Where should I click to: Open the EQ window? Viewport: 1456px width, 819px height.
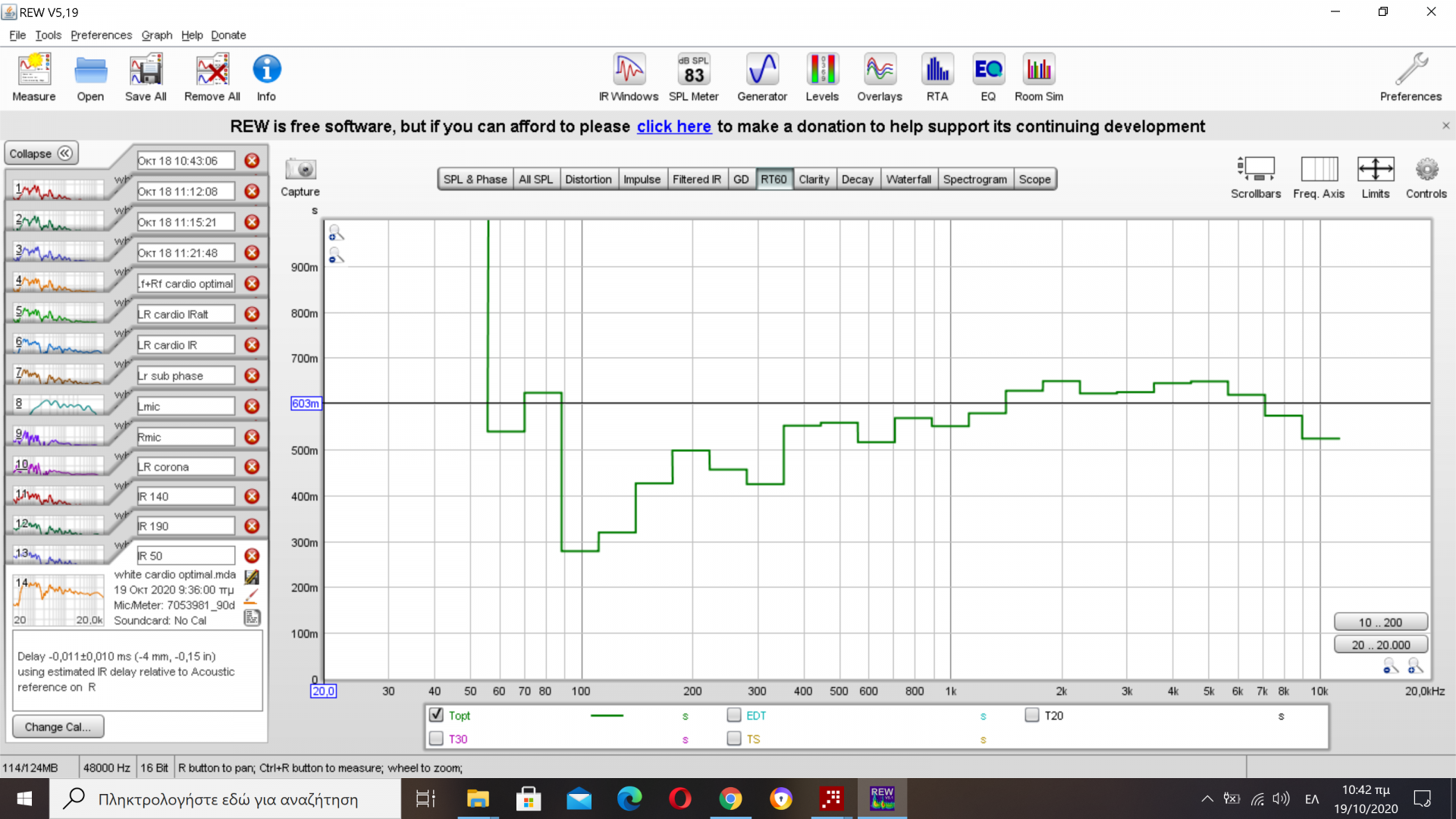[988, 77]
